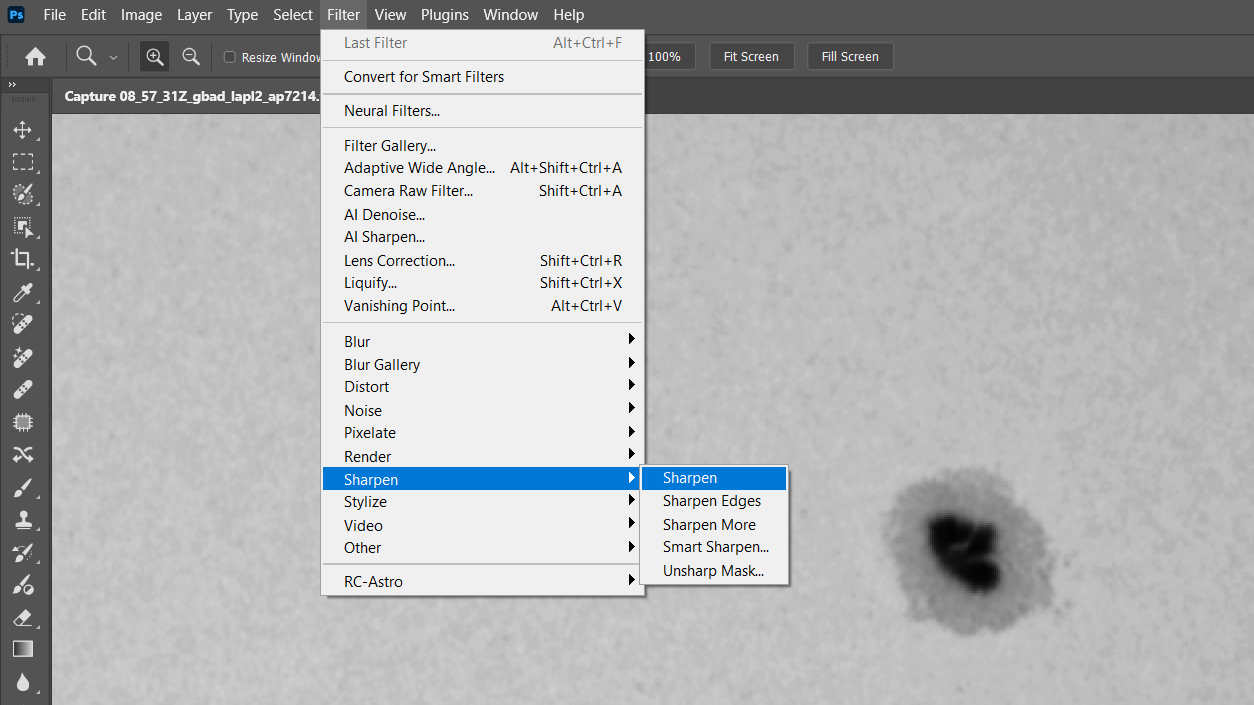Select the Move tool
This screenshot has height=705, width=1254.
click(x=23, y=130)
